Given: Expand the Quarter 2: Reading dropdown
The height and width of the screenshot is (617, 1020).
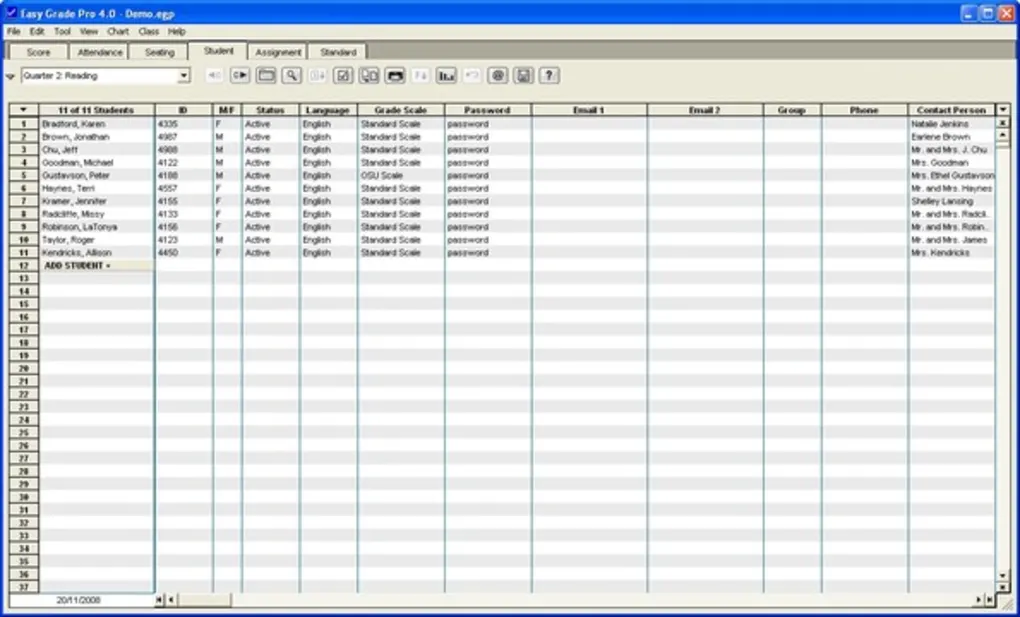Looking at the screenshot, I should [x=184, y=76].
